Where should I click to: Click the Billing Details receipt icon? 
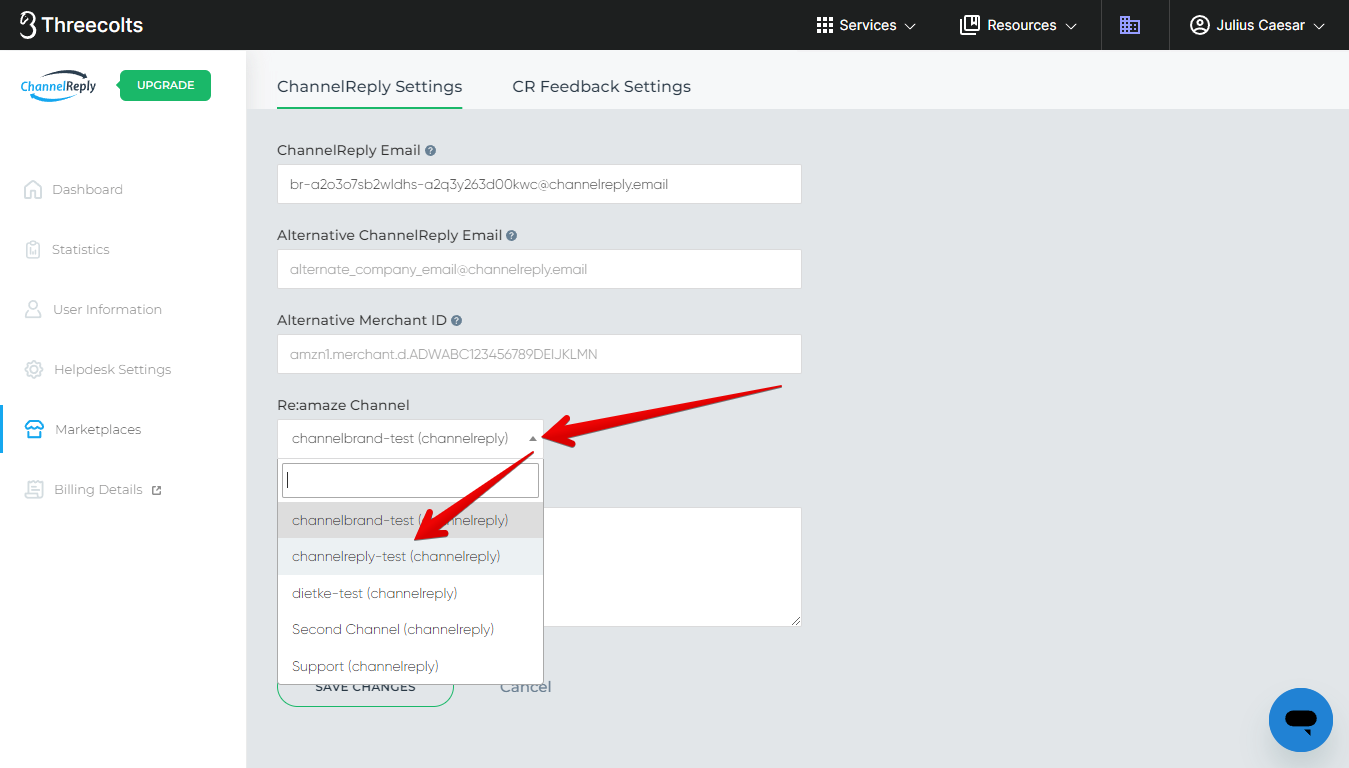[x=35, y=489]
